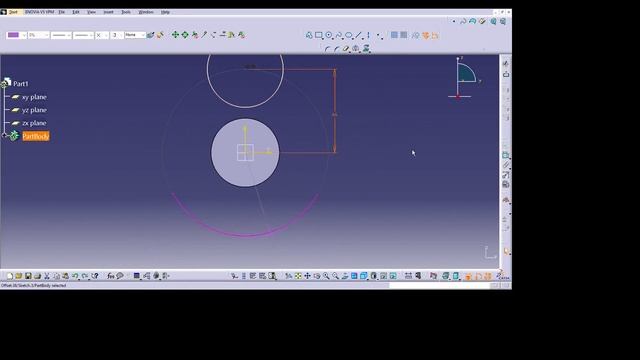640x360 pixels.
Task: Select the highlighted PartBody node
Action: click(36, 136)
